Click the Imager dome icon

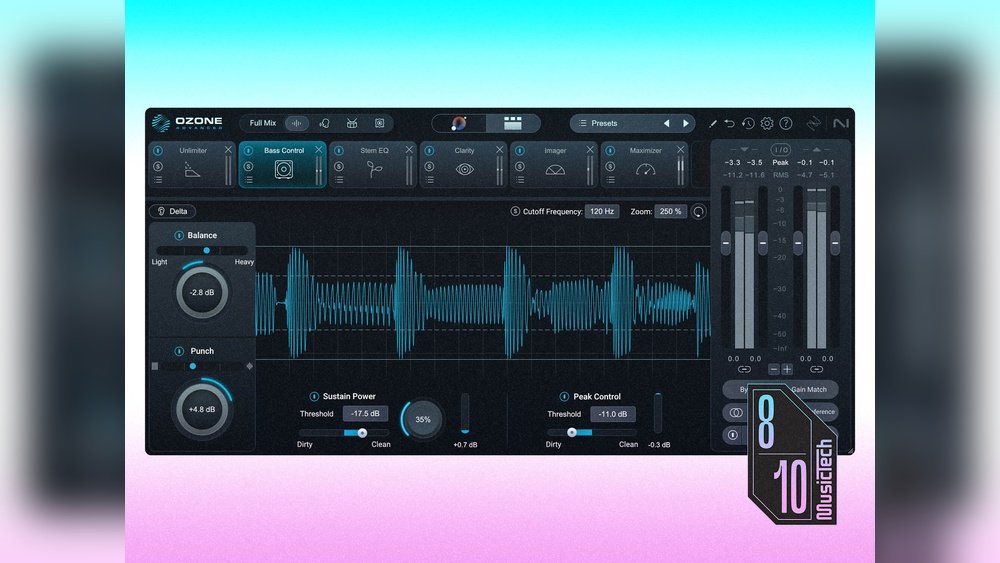(555, 170)
